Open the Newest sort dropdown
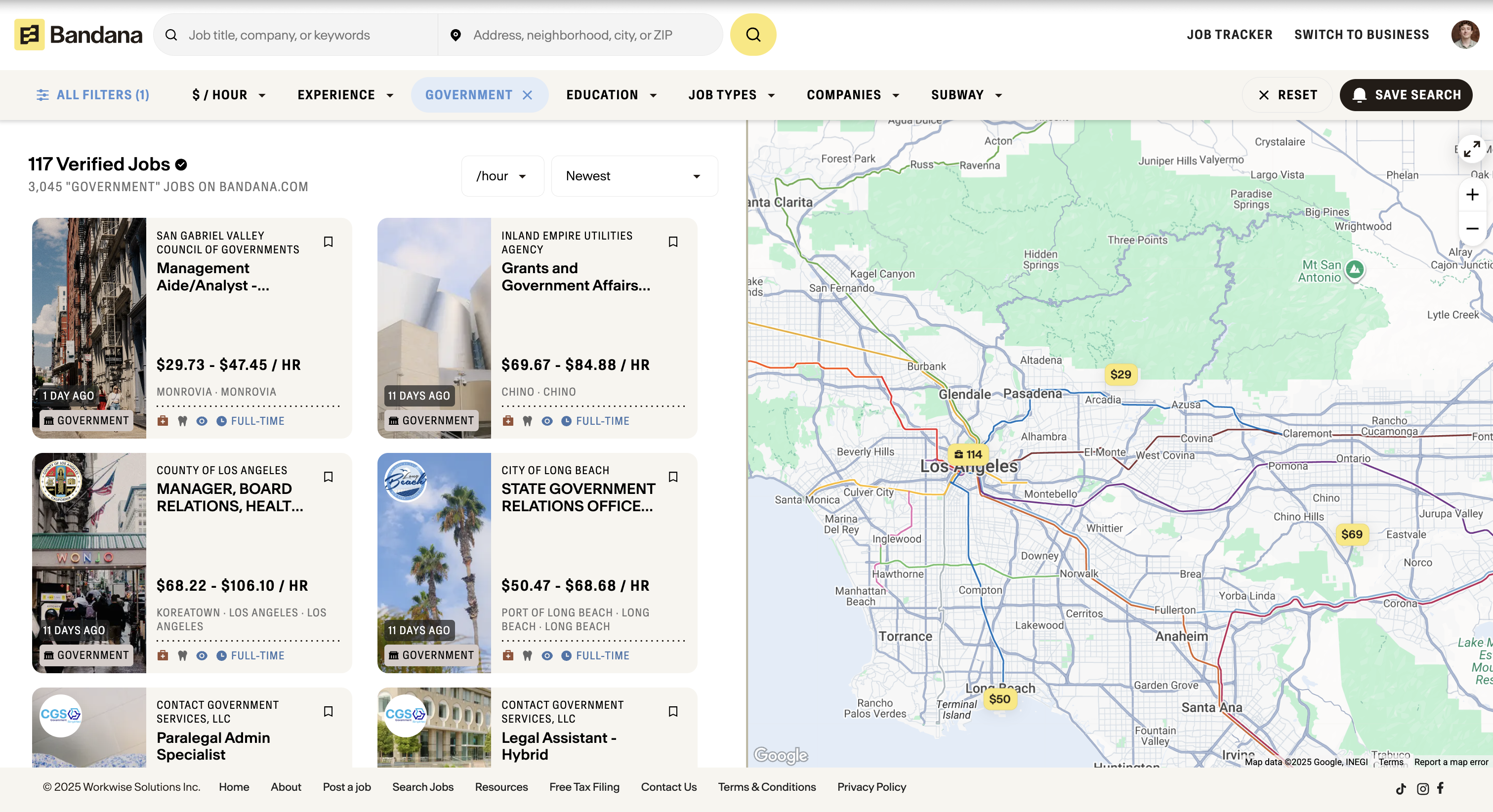The height and width of the screenshot is (812, 1493). pos(634,176)
